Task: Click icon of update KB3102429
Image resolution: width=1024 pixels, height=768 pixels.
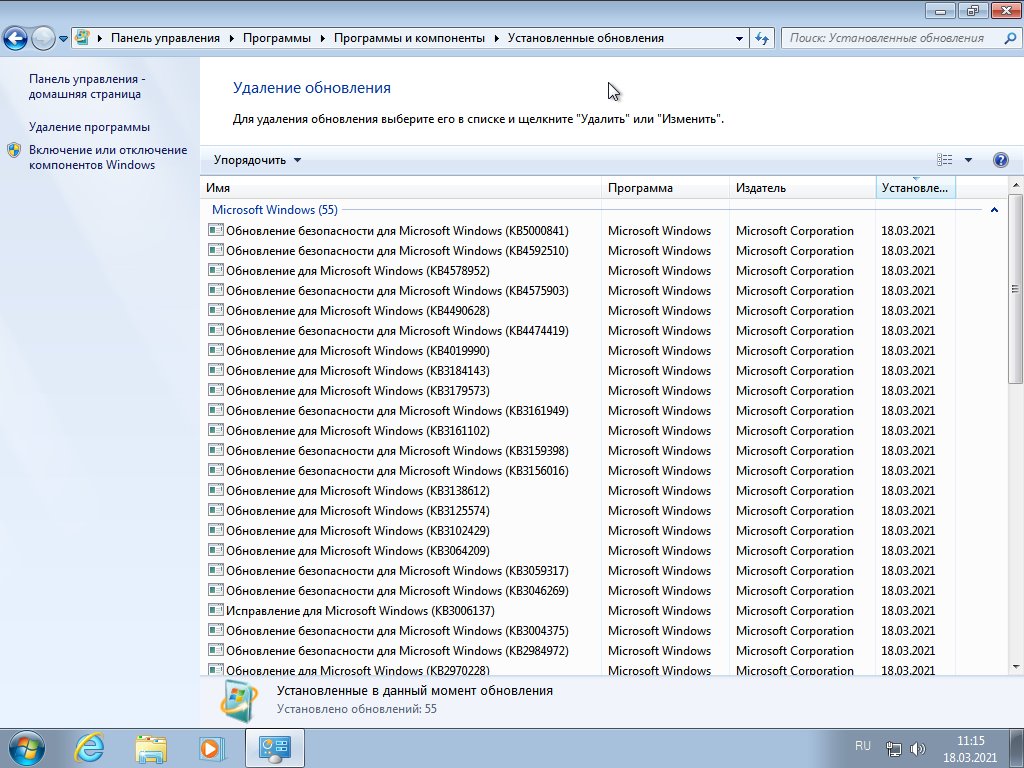Action: pos(216,530)
